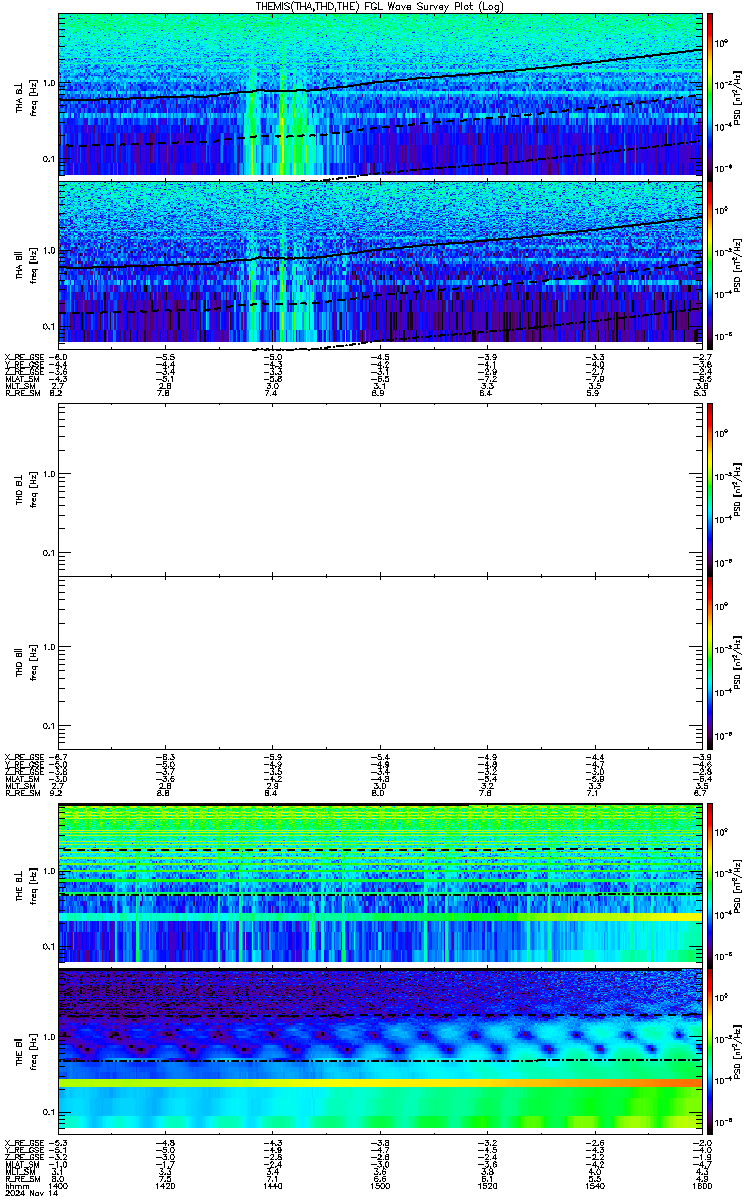Click the THD B-parallel freq [Hz] axis label
750x1200 pixels.
pos(33,662)
